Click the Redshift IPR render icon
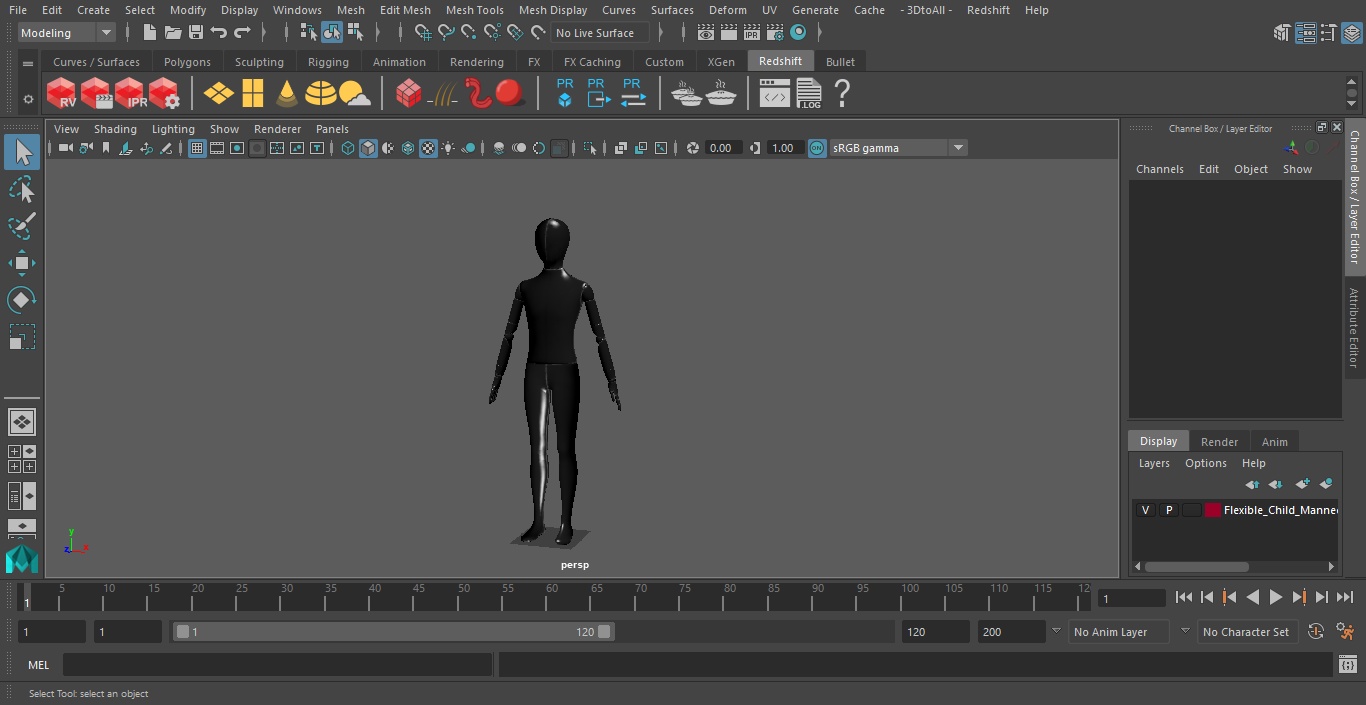This screenshot has width=1366, height=705. tap(130, 94)
